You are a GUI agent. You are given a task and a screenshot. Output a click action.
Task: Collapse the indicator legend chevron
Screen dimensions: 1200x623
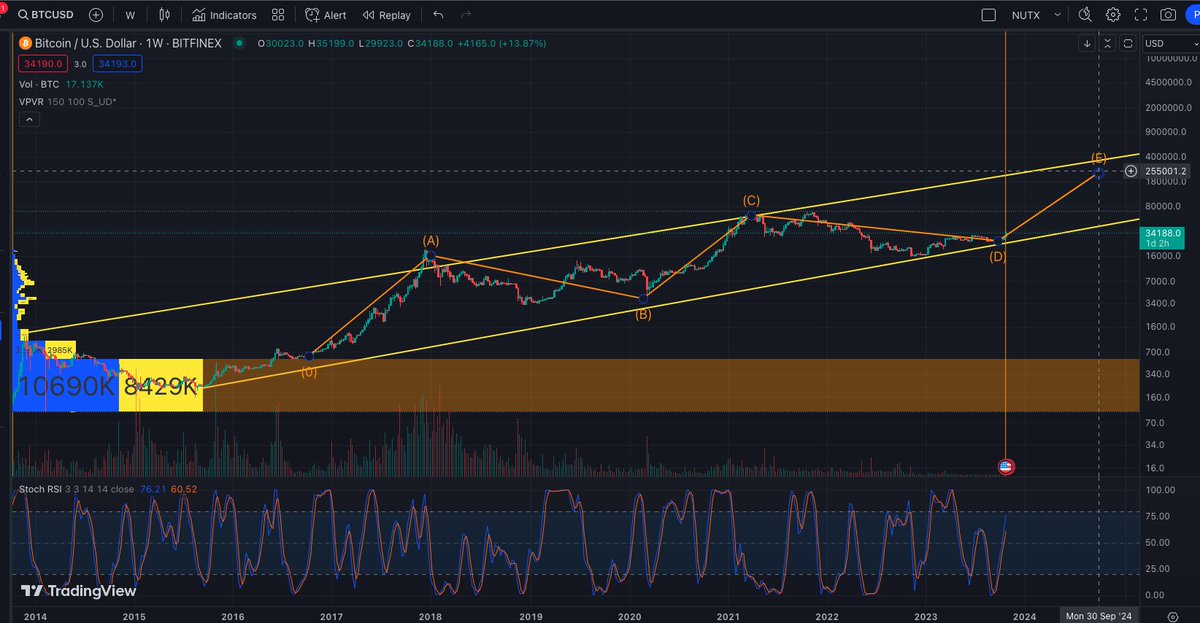[29, 120]
